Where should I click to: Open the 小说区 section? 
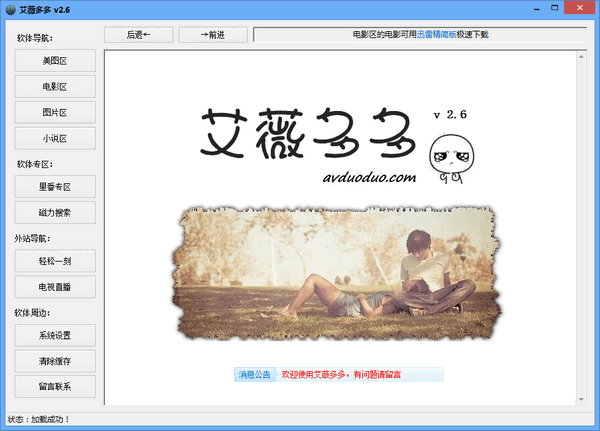(x=55, y=138)
